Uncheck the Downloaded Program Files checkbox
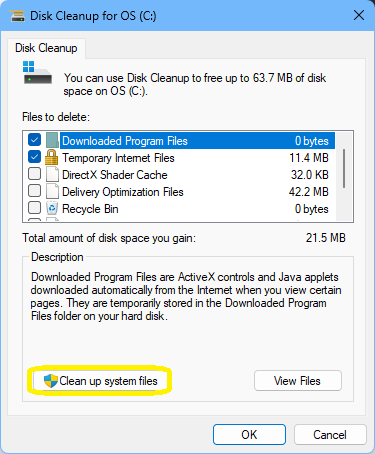375x454 pixels. click(x=34, y=140)
